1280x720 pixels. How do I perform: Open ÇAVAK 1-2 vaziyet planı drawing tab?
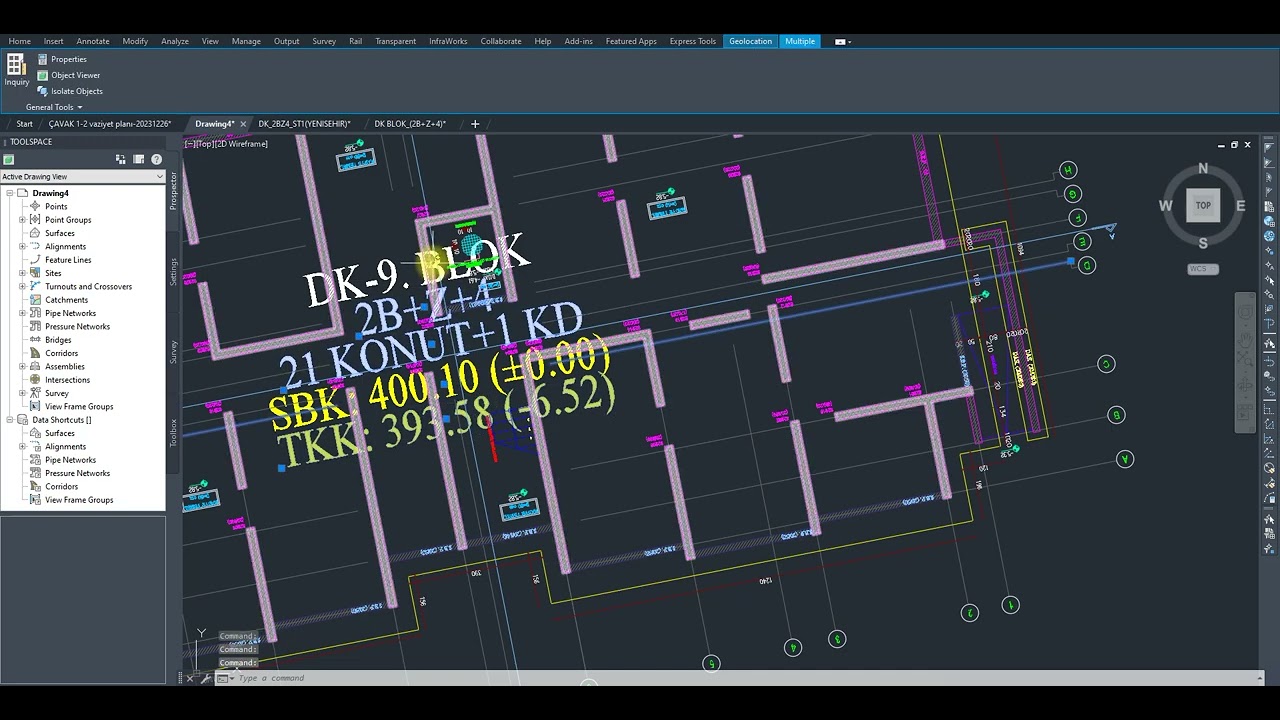pyautogui.click(x=110, y=124)
